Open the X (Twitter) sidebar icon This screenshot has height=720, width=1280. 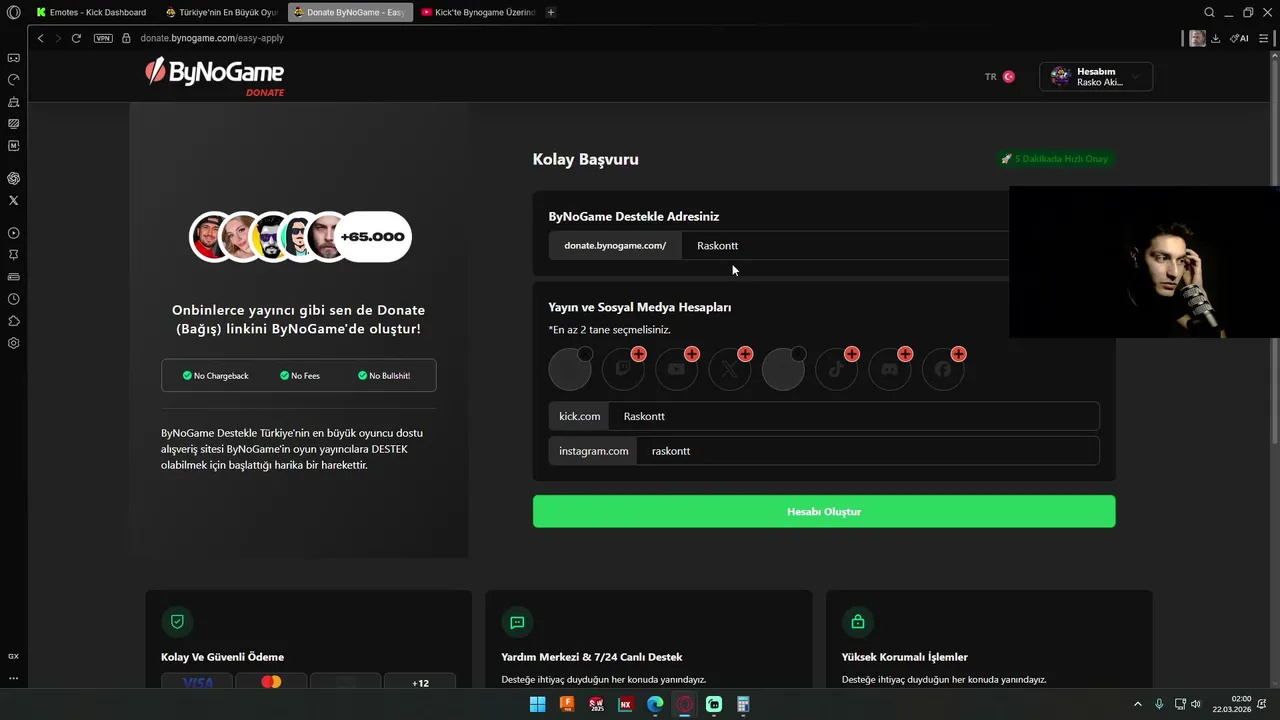13,200
